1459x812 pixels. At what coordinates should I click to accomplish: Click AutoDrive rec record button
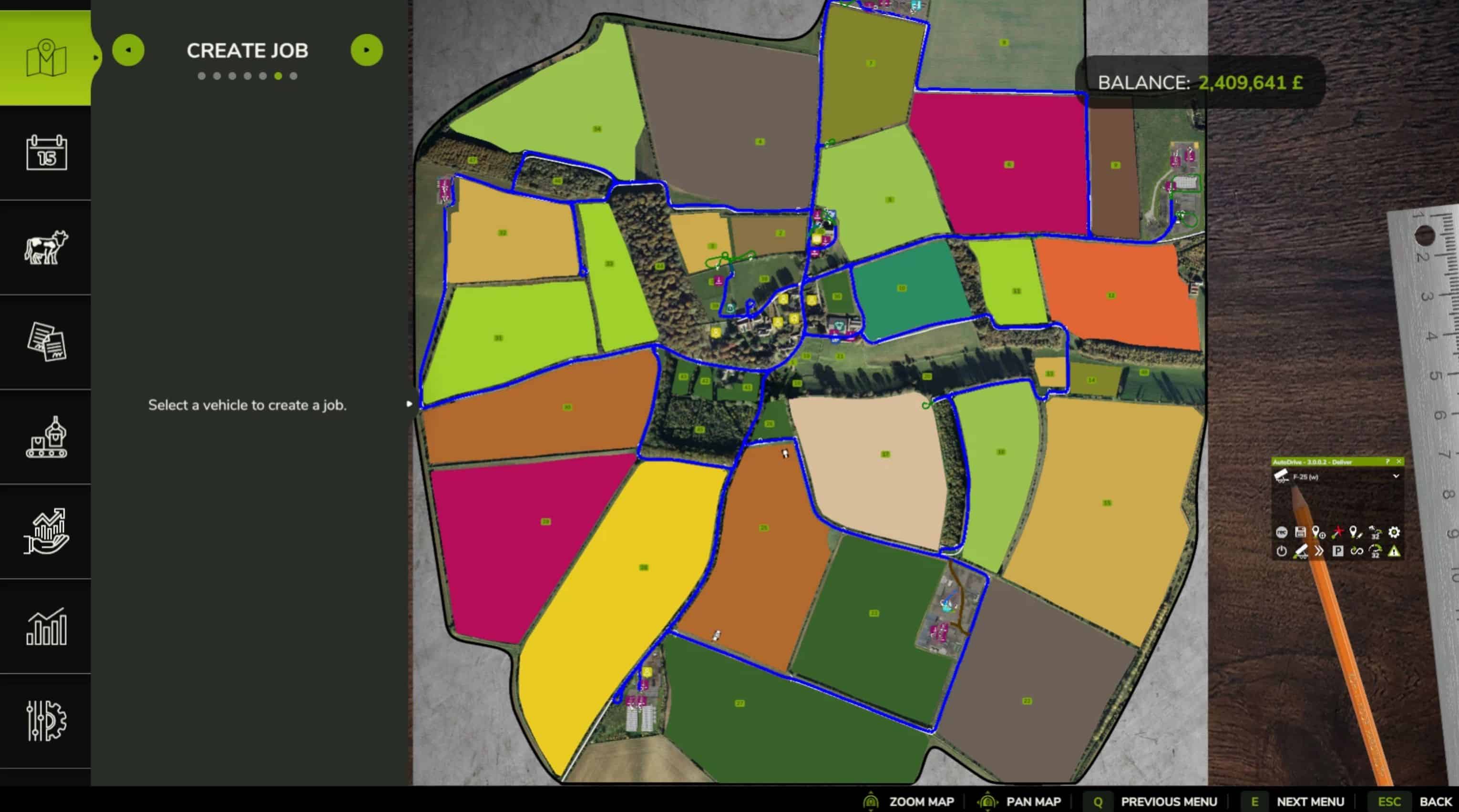1281,532
